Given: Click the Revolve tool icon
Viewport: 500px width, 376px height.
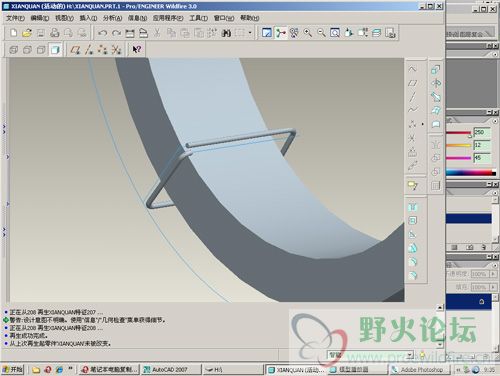Looking at the screenshot, I should click(x=436, y=83).
